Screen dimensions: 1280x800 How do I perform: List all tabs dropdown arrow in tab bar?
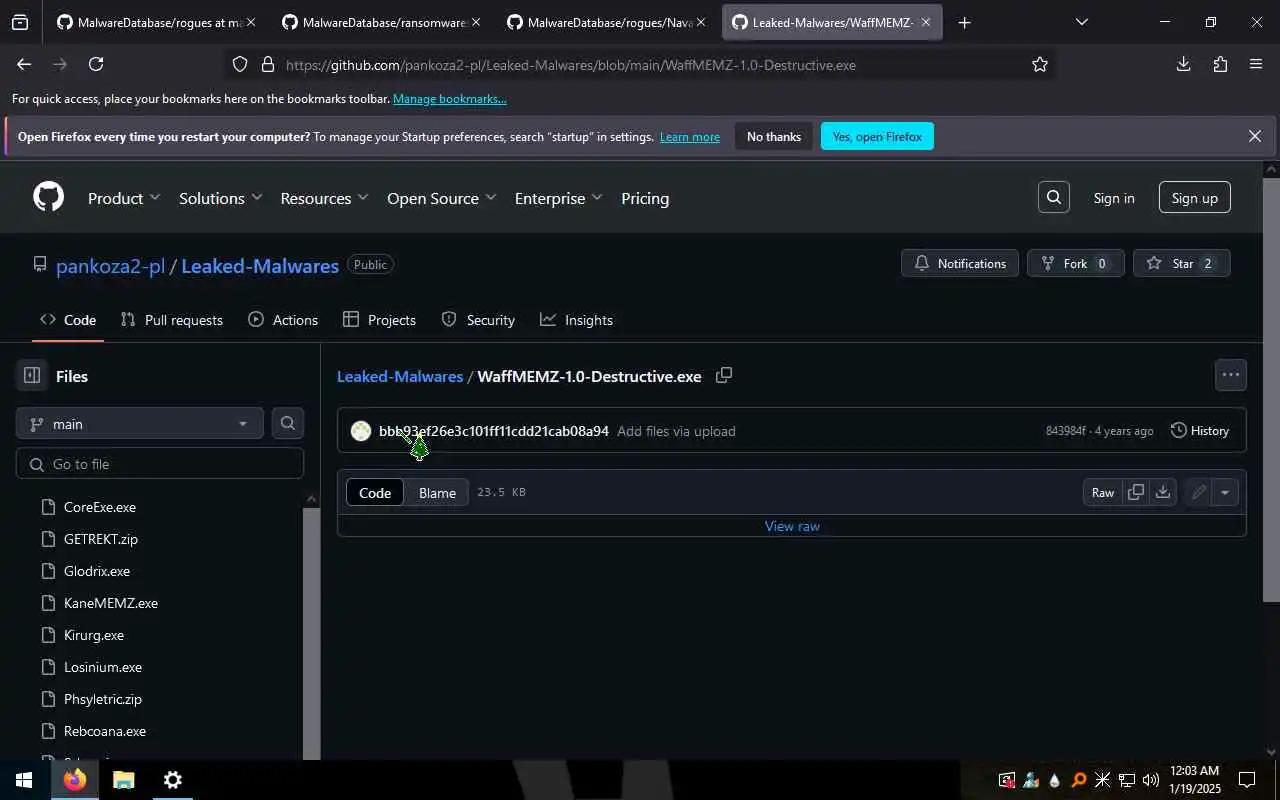1081,22
